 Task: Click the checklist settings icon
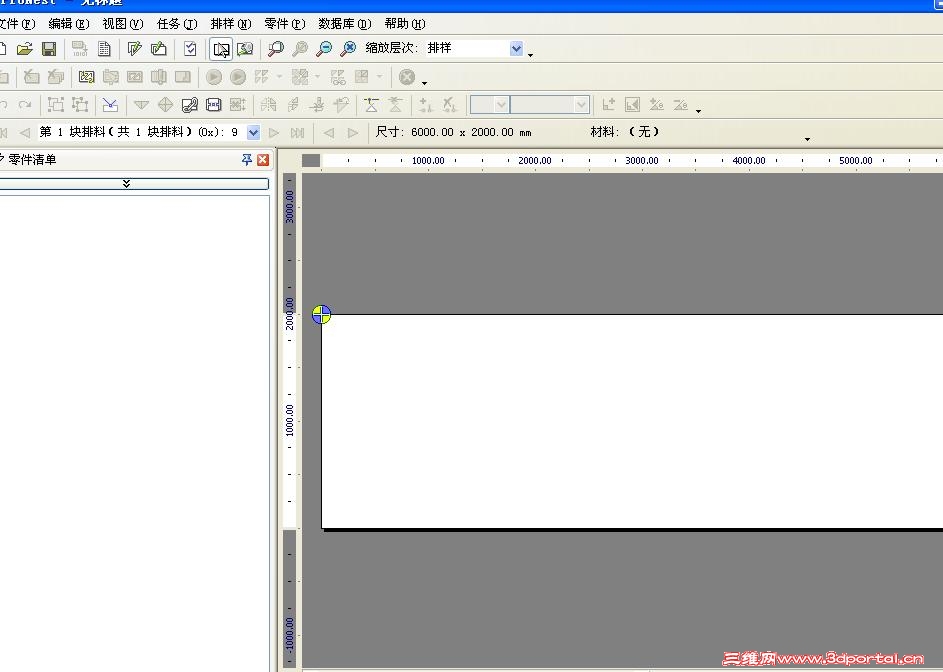(x=190, y=49)
